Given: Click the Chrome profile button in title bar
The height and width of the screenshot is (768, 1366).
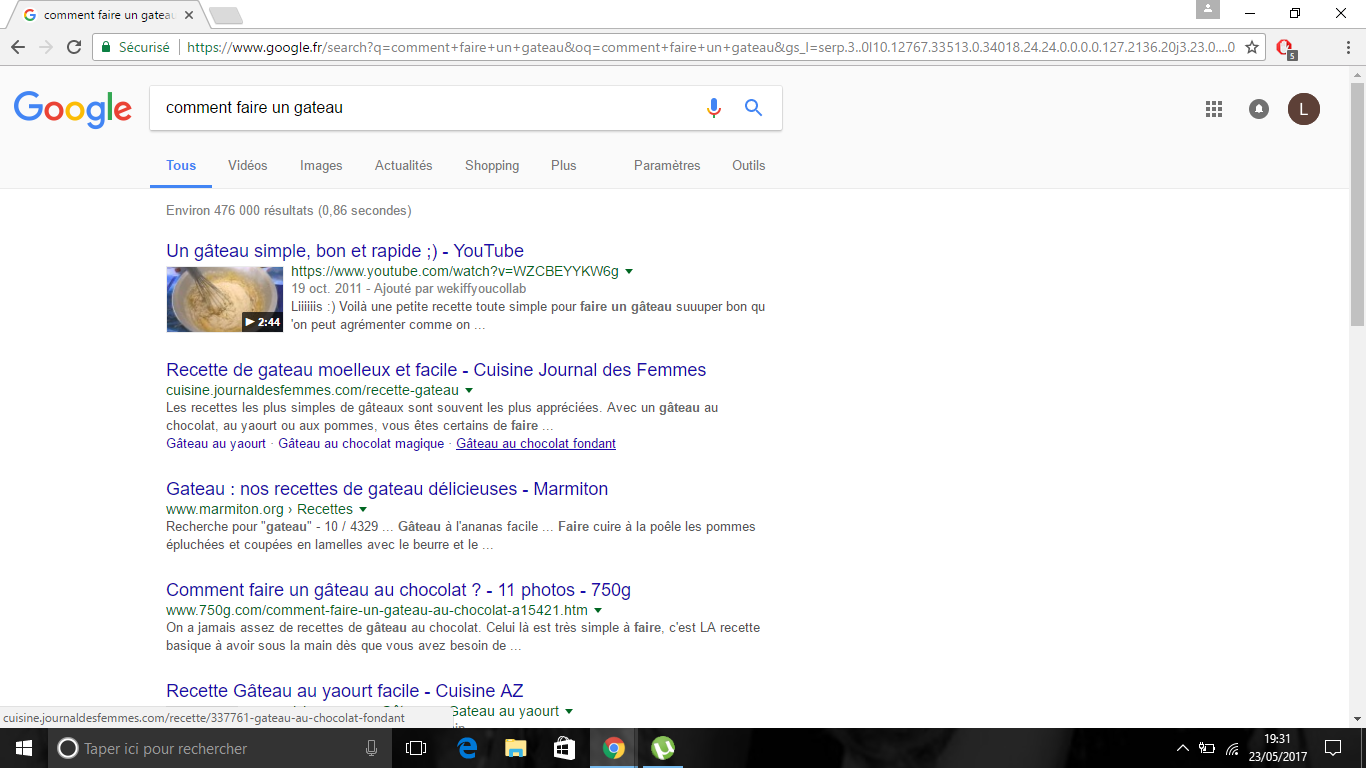Looking at the screenshot, I should pos(1208,10).
